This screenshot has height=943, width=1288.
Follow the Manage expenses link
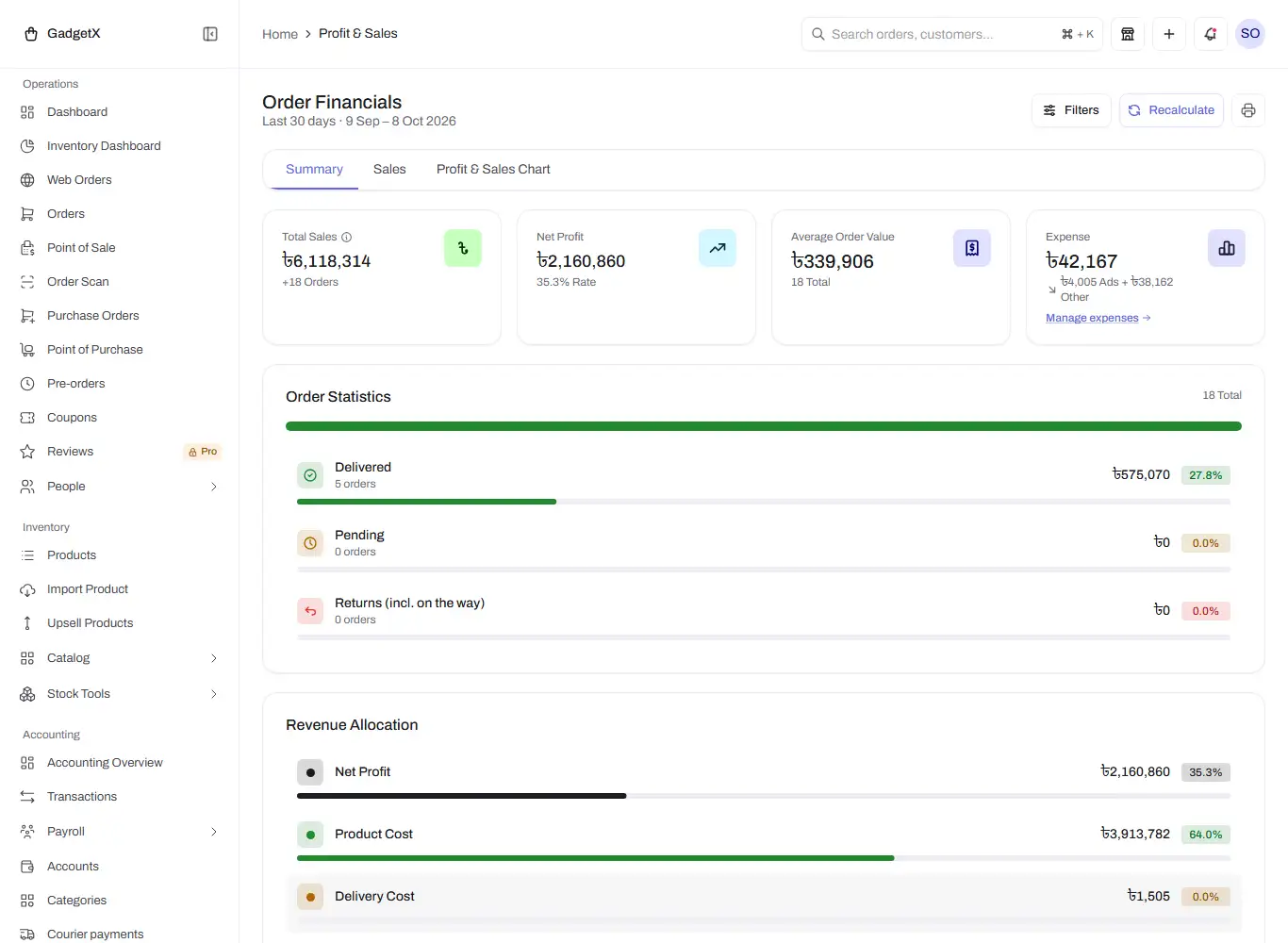(x=1098, y=318)
